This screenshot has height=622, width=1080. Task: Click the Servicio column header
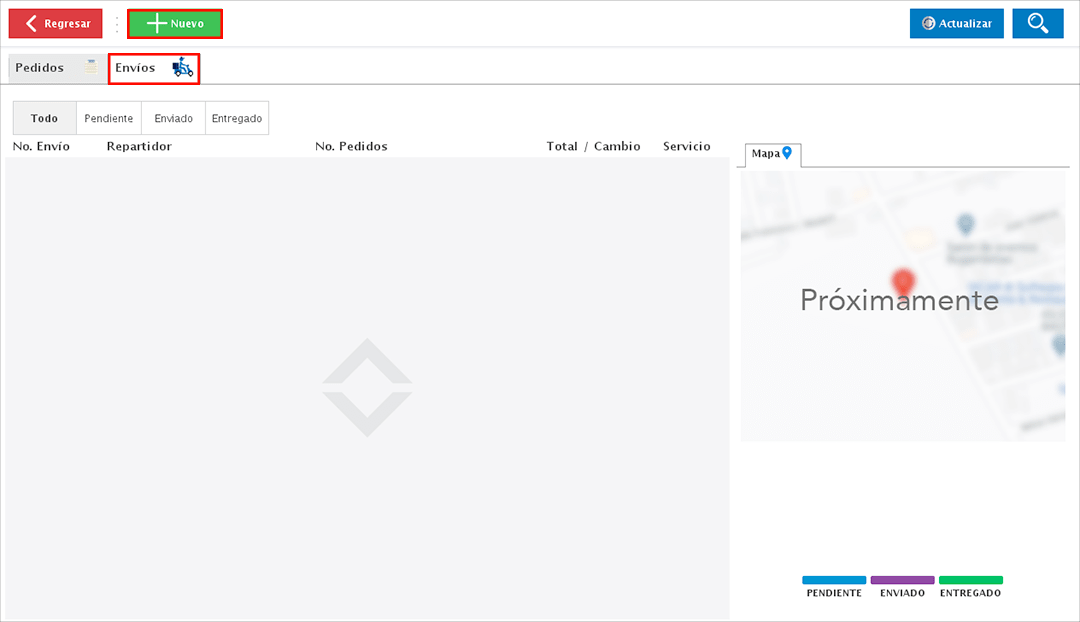coord(686,147)
